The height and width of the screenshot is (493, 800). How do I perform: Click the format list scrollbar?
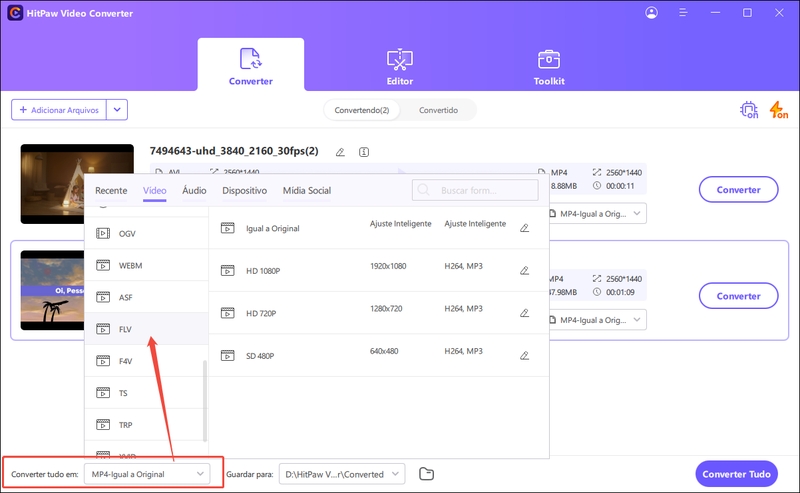[205, 401]
